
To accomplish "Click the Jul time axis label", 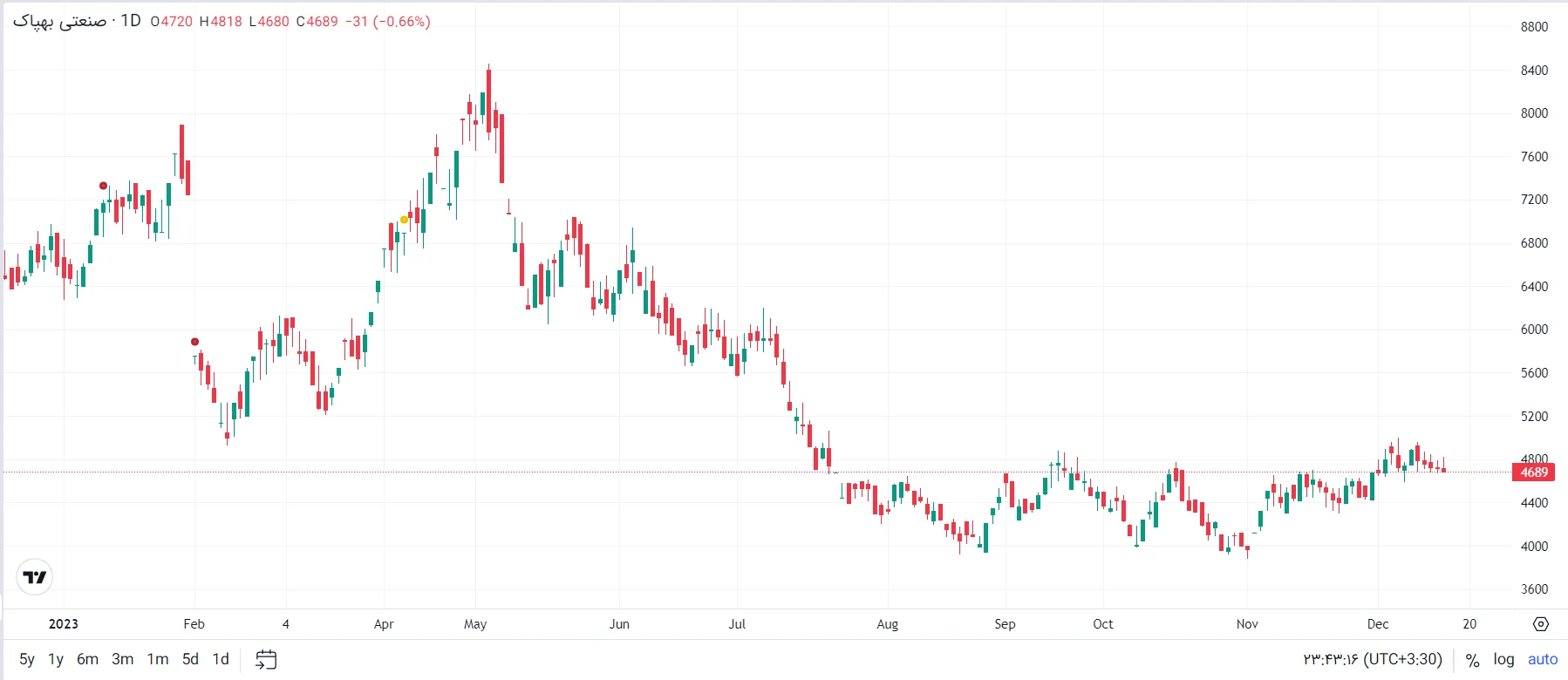I will pos(737,624).
